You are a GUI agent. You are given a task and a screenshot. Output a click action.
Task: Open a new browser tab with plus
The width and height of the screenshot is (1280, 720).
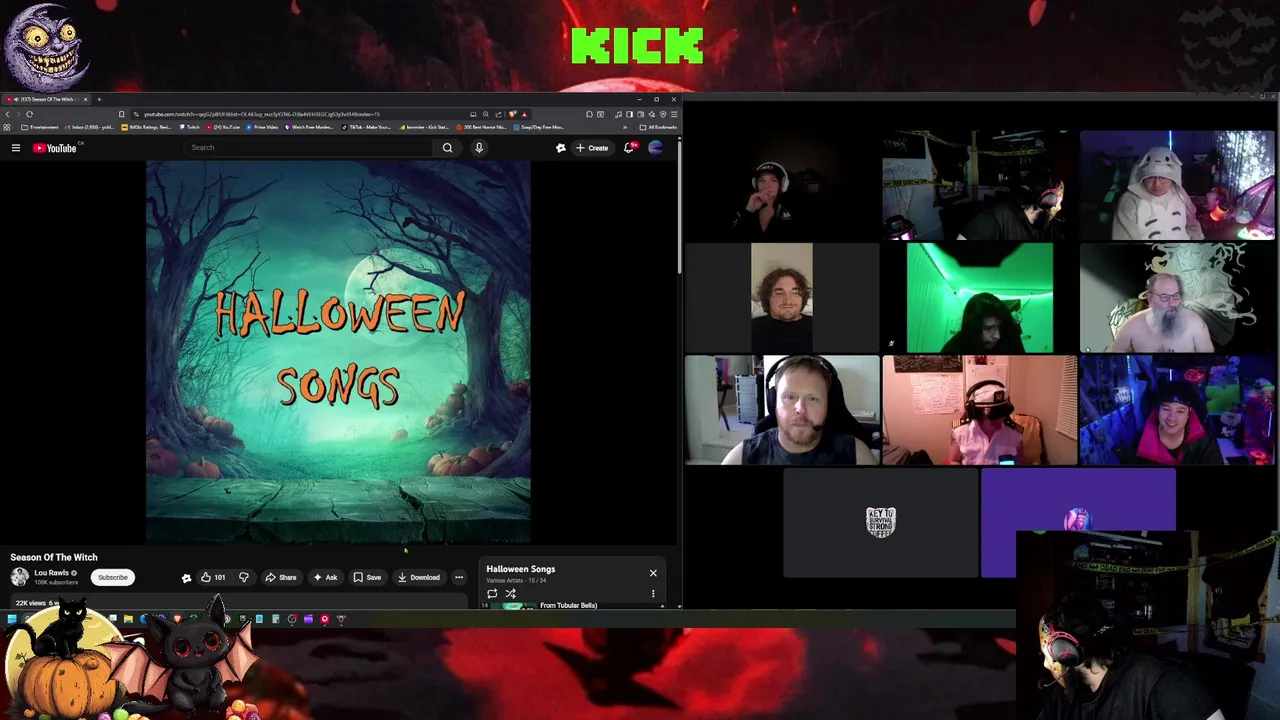coord(99,99)
